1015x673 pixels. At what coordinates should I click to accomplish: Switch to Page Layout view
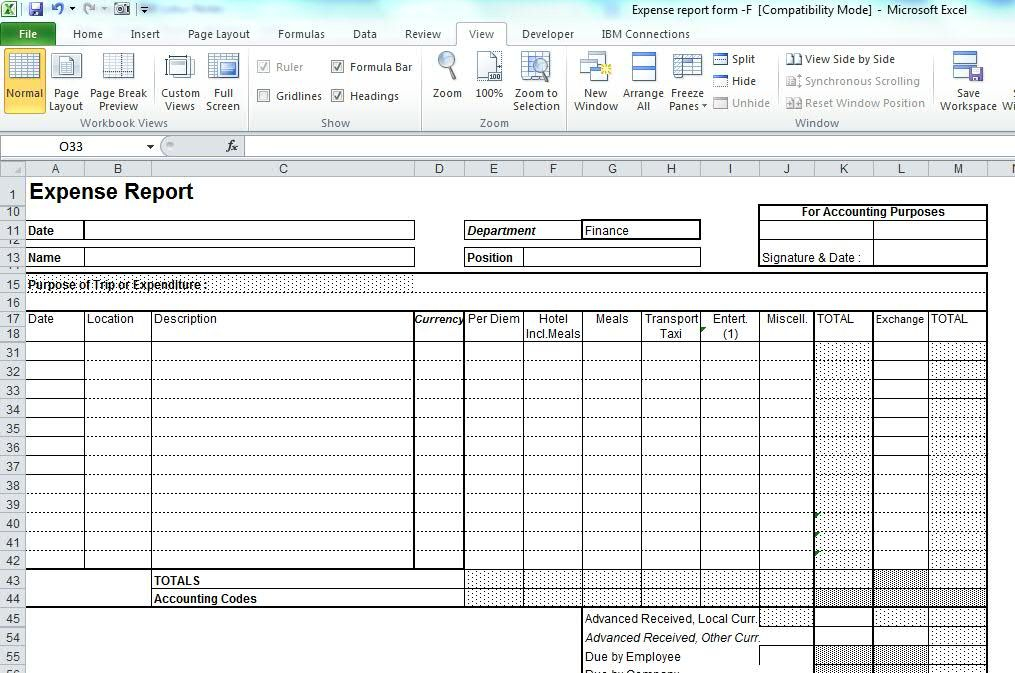[x=66, y=82]
